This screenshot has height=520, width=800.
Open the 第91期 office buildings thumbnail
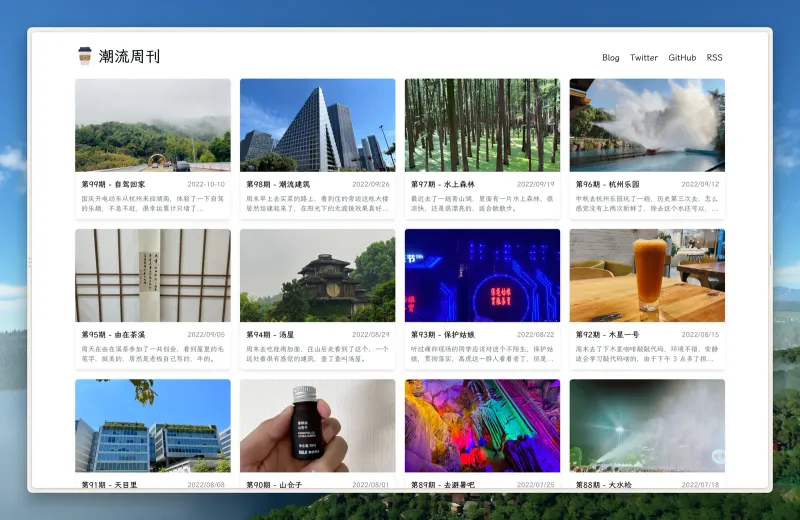[152, 425]
